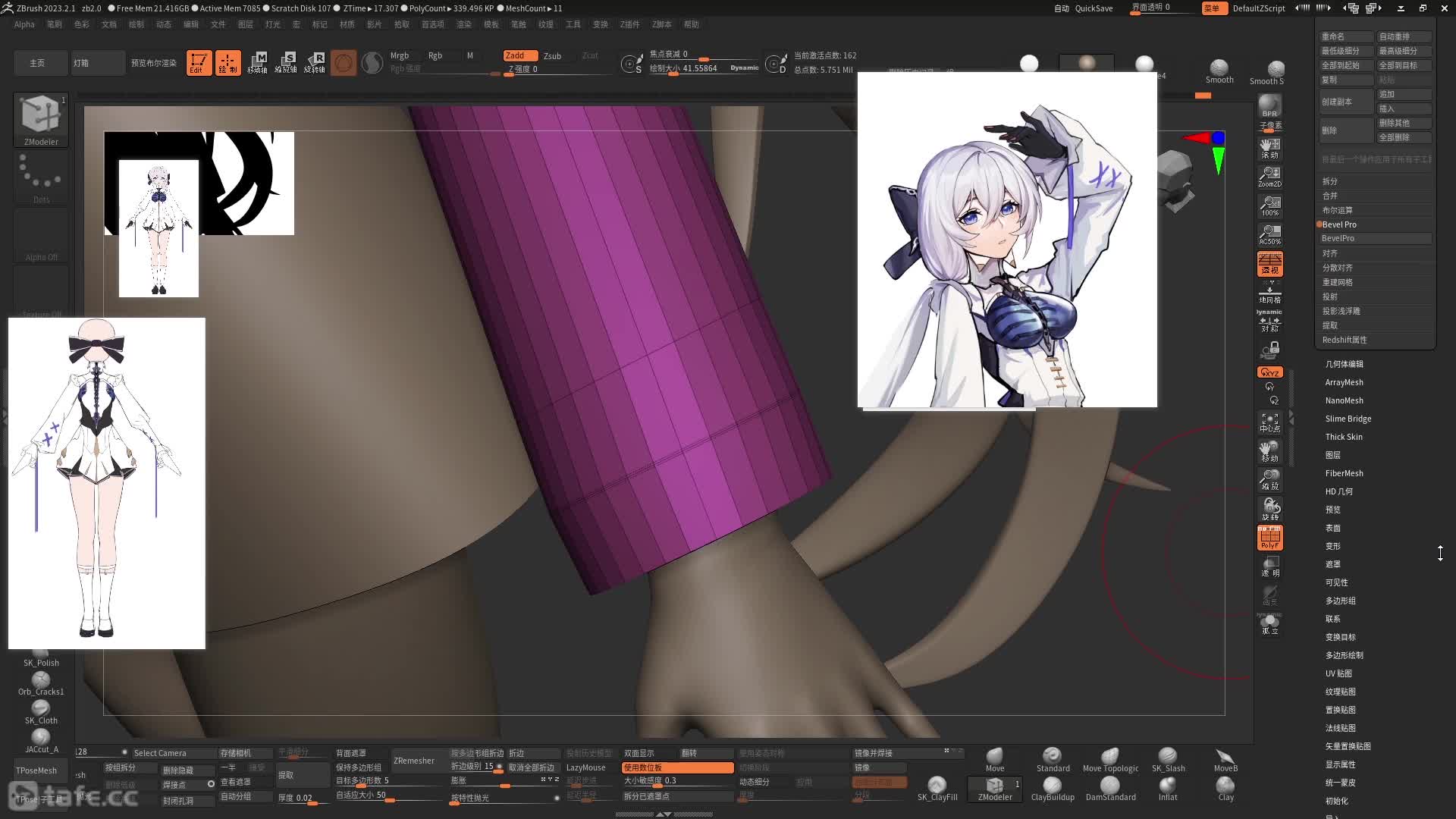This screenshot has width=1456, height=819.
Task: Expand the NanoMesh section
Action: [x=1344, y=400]
